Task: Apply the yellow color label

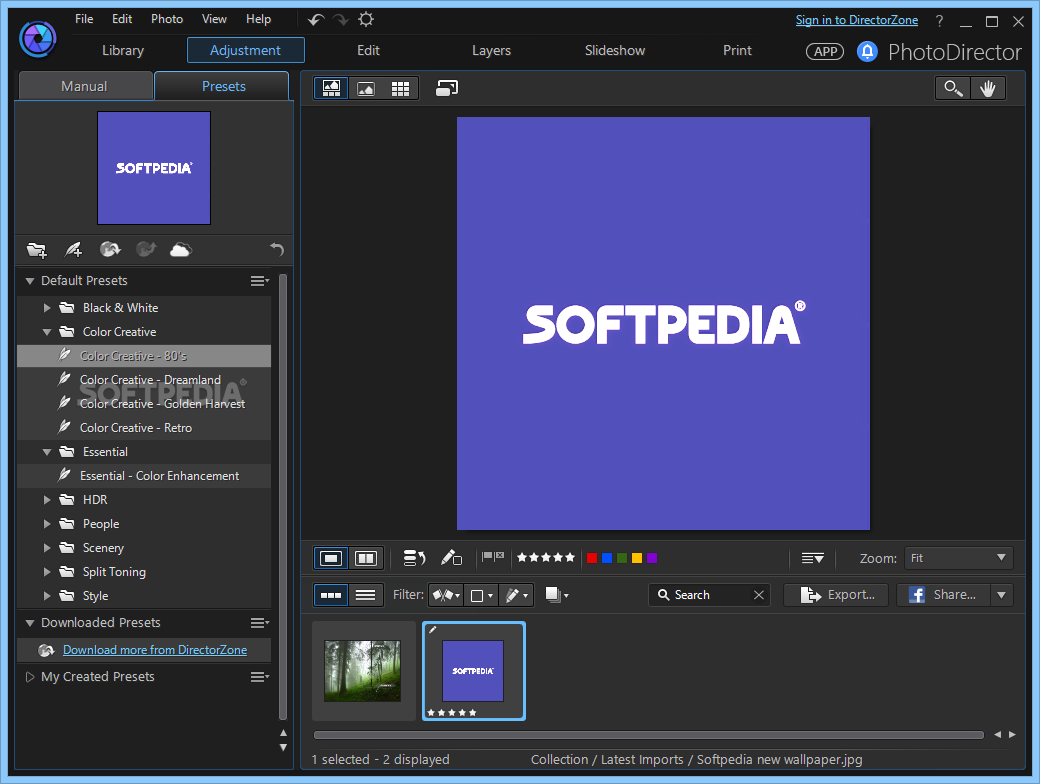Action: coord(637,558)
